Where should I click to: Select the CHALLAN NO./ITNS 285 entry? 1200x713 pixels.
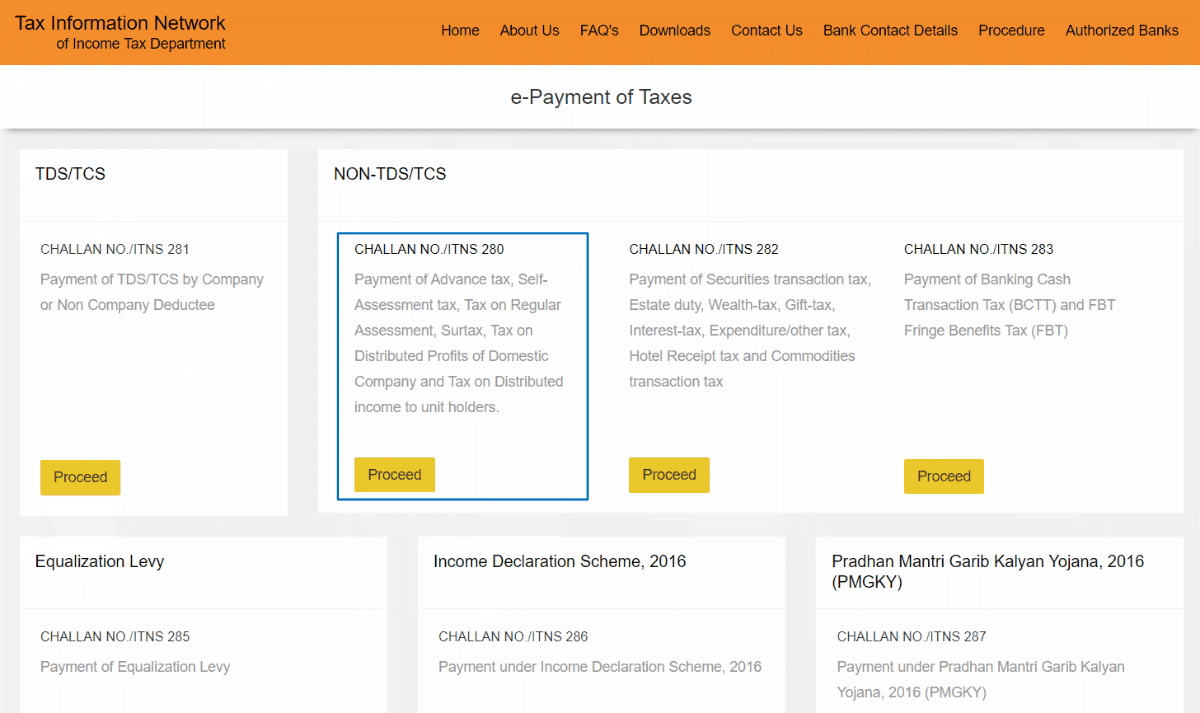115,636
